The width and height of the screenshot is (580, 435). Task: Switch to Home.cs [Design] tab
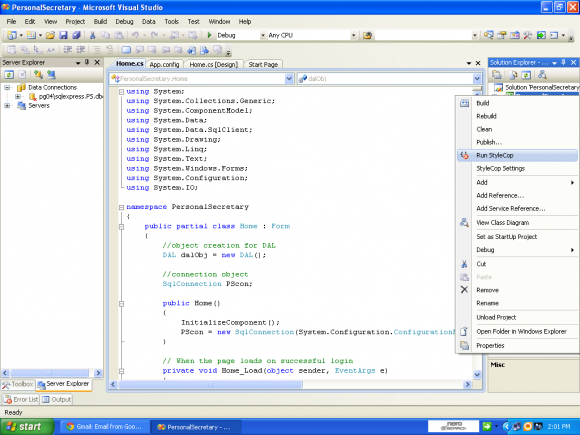point(213,64)
